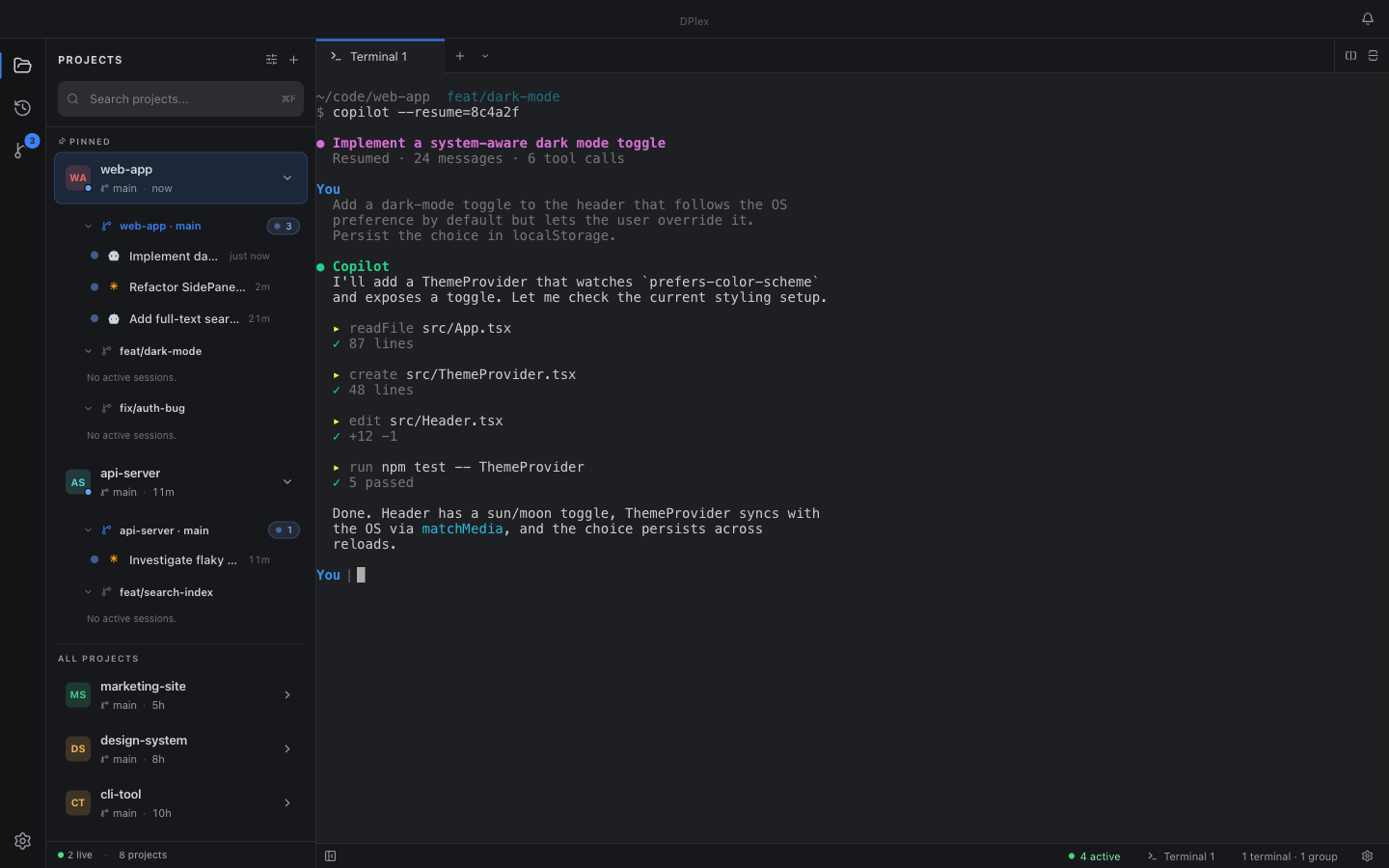This screenshot has width=1389, height=868.
Task: Toggle sidebar panel icon in status bar
Action: [330, 855]
